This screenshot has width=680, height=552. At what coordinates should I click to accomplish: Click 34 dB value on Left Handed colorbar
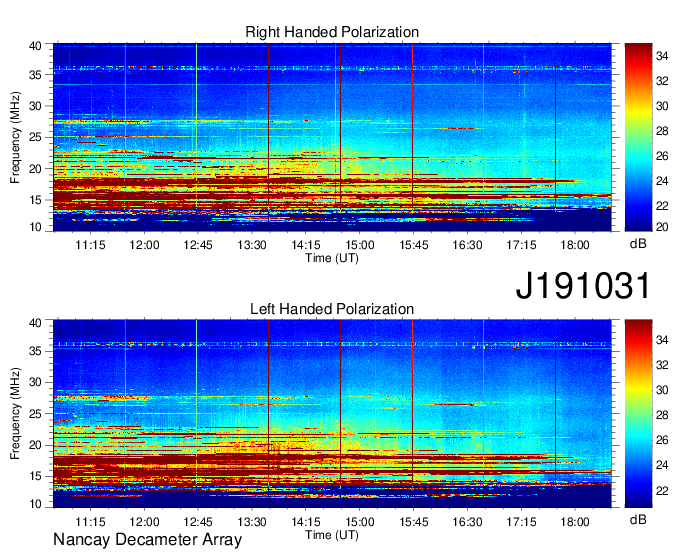[x=662, y=340]
